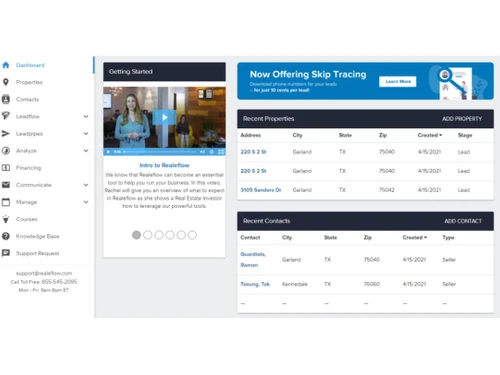Click ADD CONTACT button
The image size is (500, 375).
coord(463,221)
